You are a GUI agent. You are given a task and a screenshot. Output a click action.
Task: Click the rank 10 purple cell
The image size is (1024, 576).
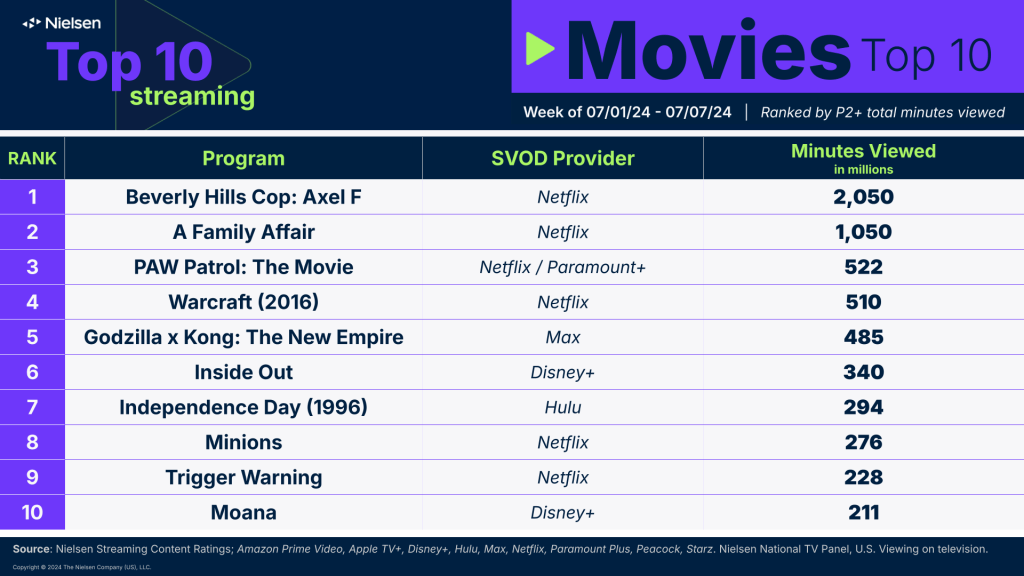point(32,513)
